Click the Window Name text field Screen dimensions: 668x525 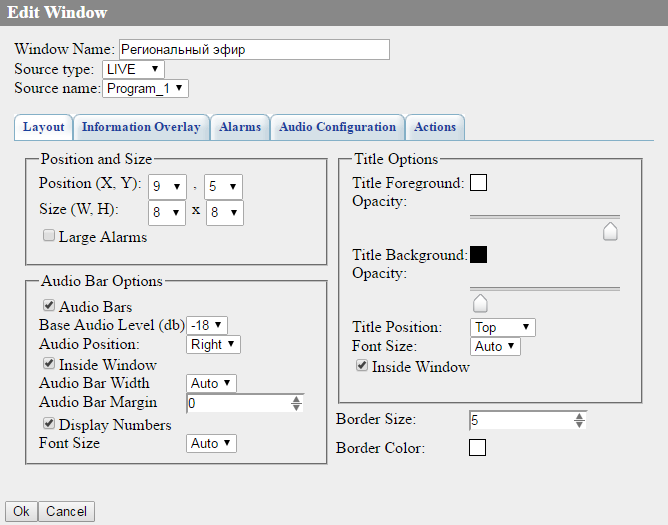coord(254,49)
